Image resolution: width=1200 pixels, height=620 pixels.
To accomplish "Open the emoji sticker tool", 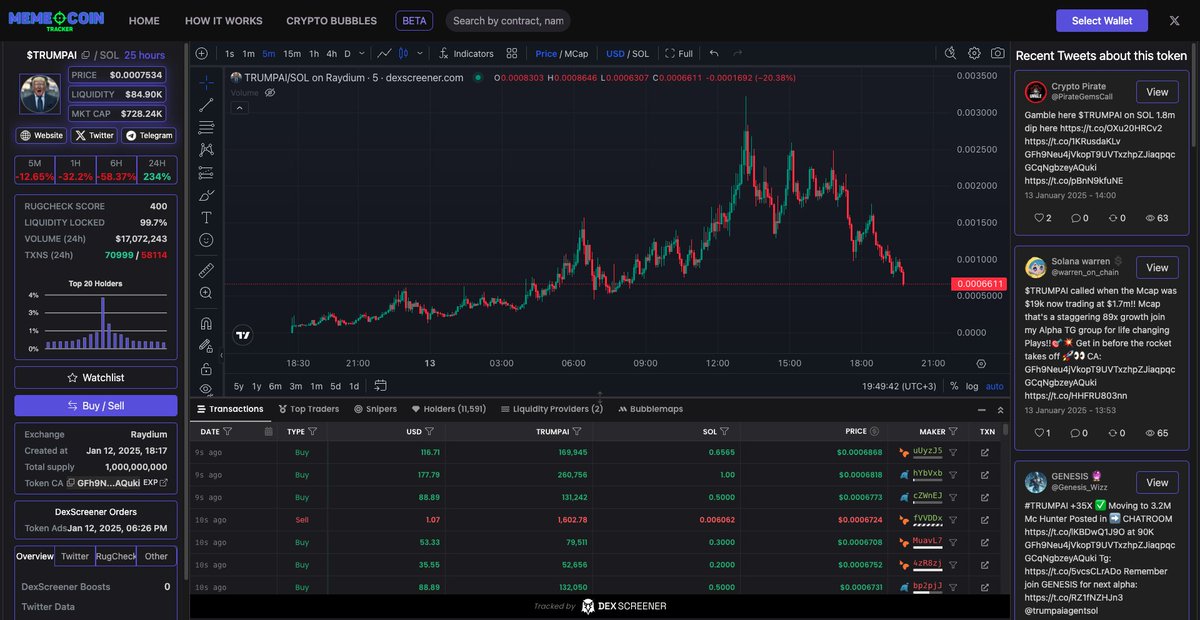I will pos(206,240).
